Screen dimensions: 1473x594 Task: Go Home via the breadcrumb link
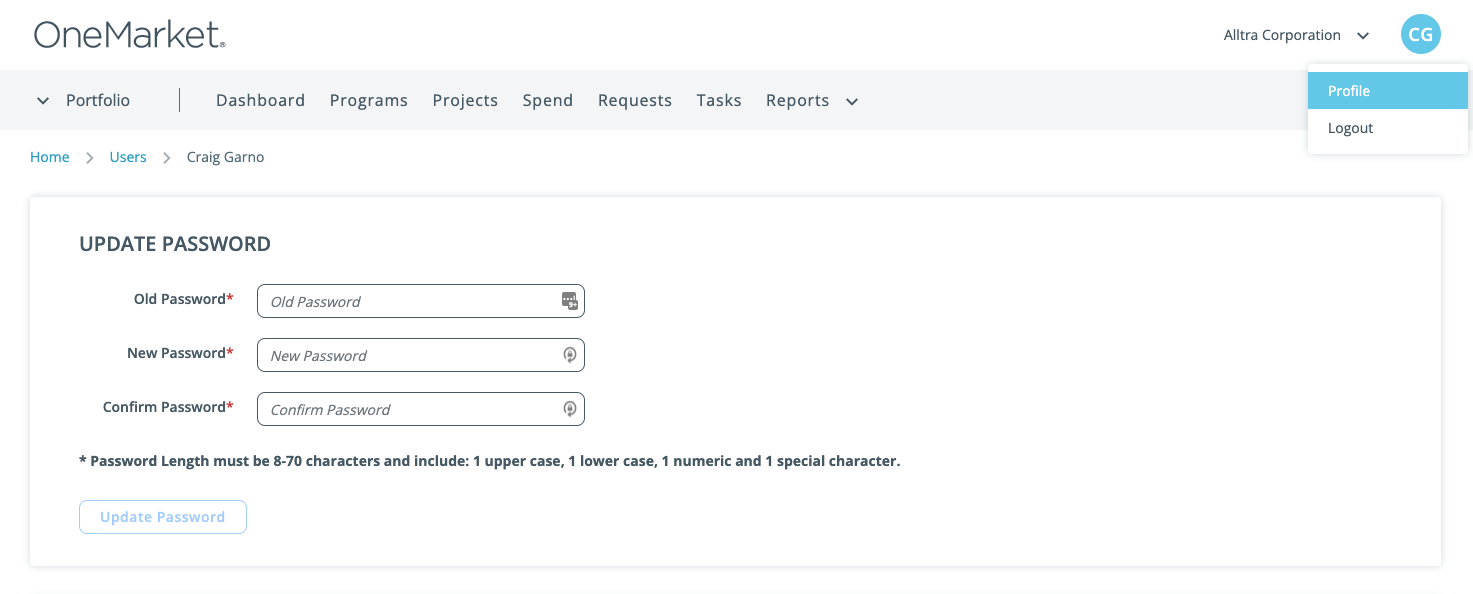click(x=49, y=157)
